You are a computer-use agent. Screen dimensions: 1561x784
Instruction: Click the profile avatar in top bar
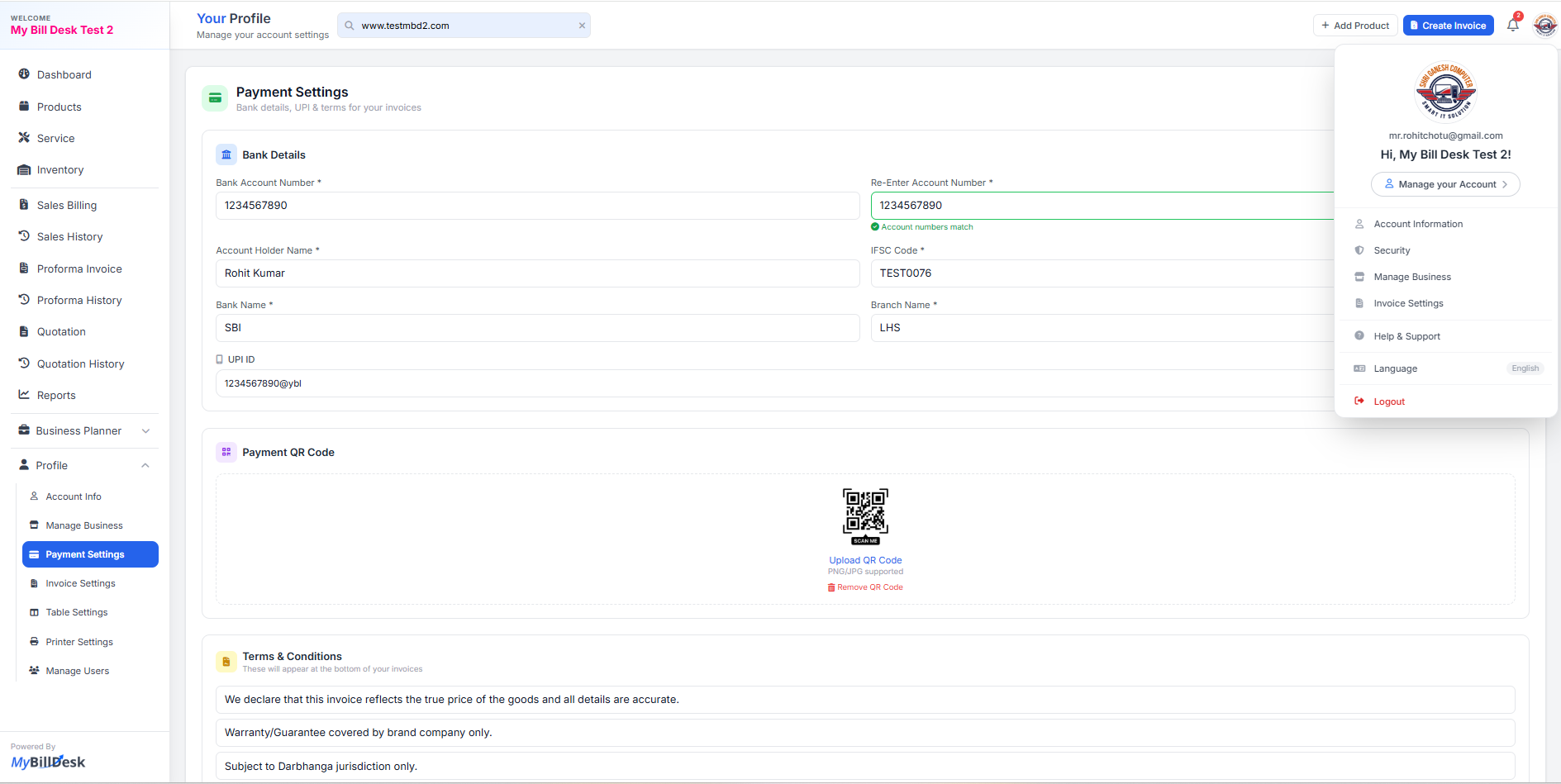coord(1544,25)
